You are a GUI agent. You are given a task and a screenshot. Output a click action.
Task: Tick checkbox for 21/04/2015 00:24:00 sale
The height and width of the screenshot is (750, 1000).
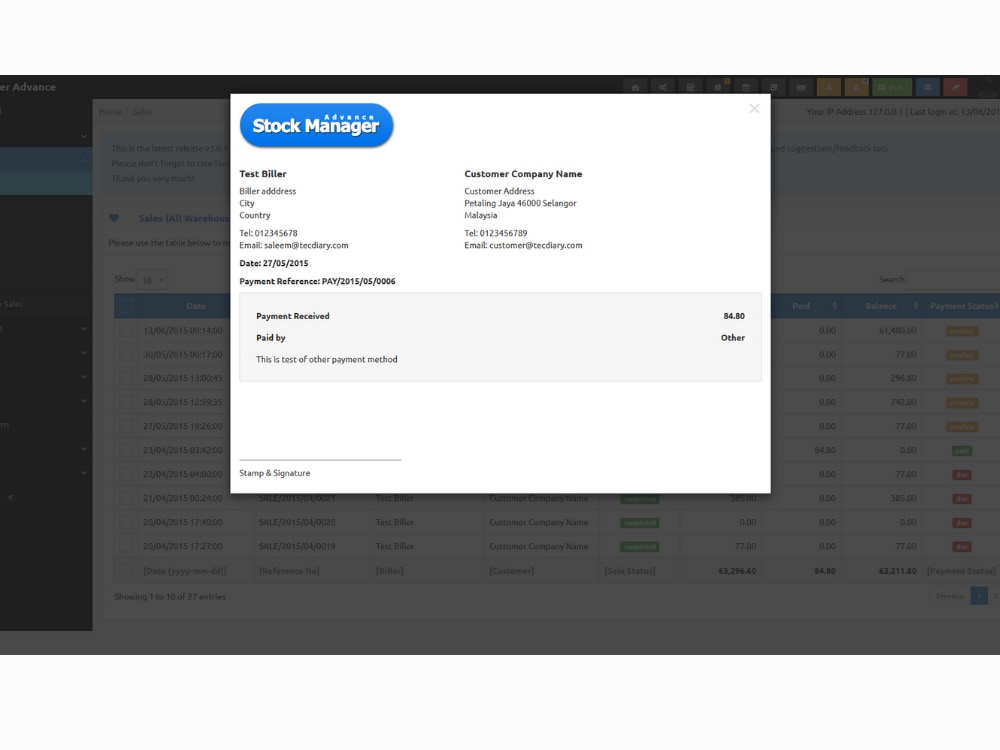pos(126,498)
